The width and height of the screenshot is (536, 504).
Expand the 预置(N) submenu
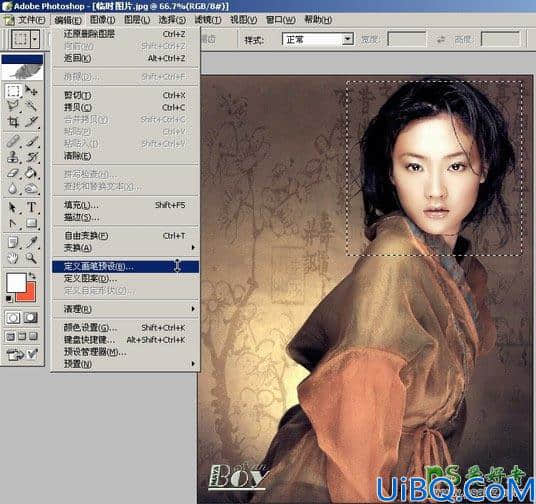[x=125, y=364]
